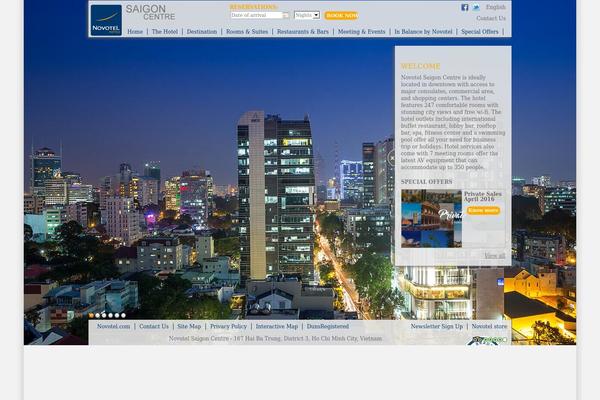Click the hotel address text in the footer

pos(276,339)
